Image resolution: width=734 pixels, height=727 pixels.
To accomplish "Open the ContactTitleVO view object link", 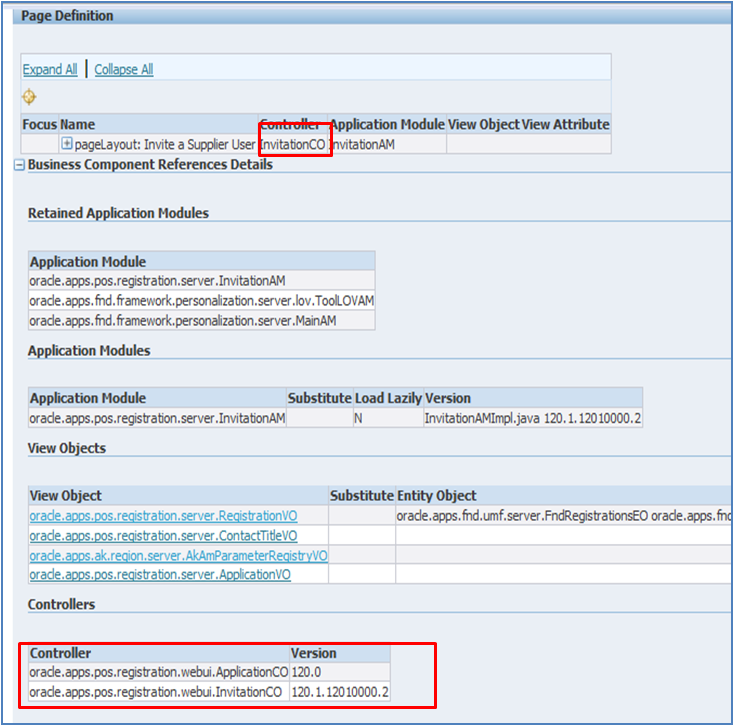I will (163, 535).
